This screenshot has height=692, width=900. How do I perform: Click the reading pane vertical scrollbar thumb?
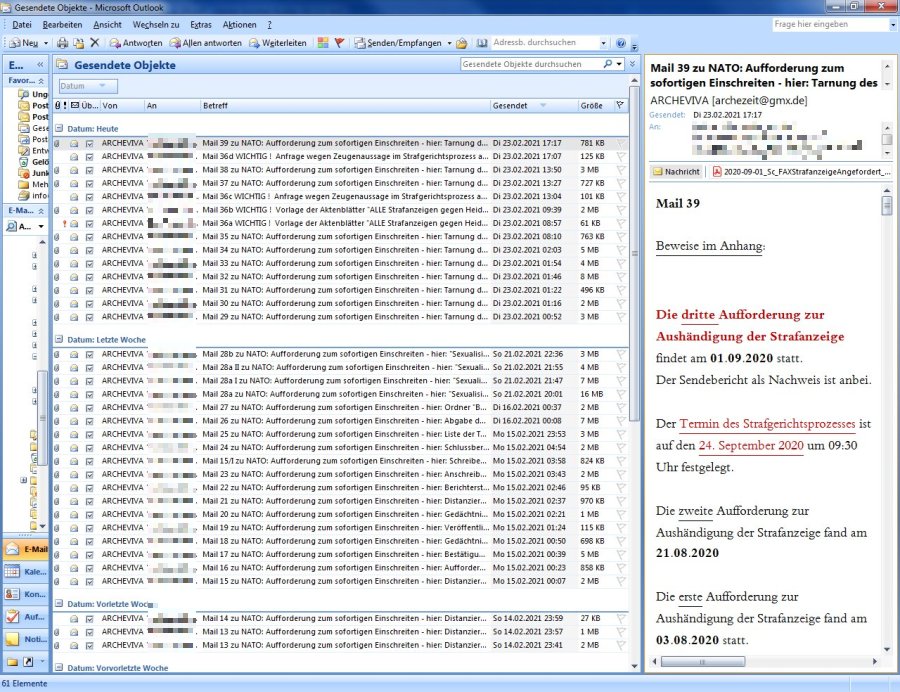point(887,205)
